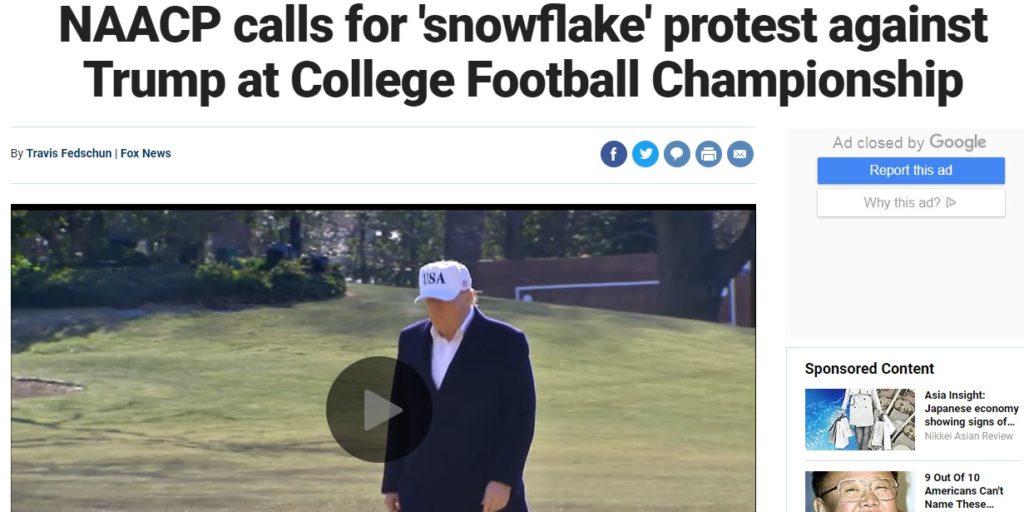Click the Sponsored Content heading
1024x512 pixels.
pos(869,368)
